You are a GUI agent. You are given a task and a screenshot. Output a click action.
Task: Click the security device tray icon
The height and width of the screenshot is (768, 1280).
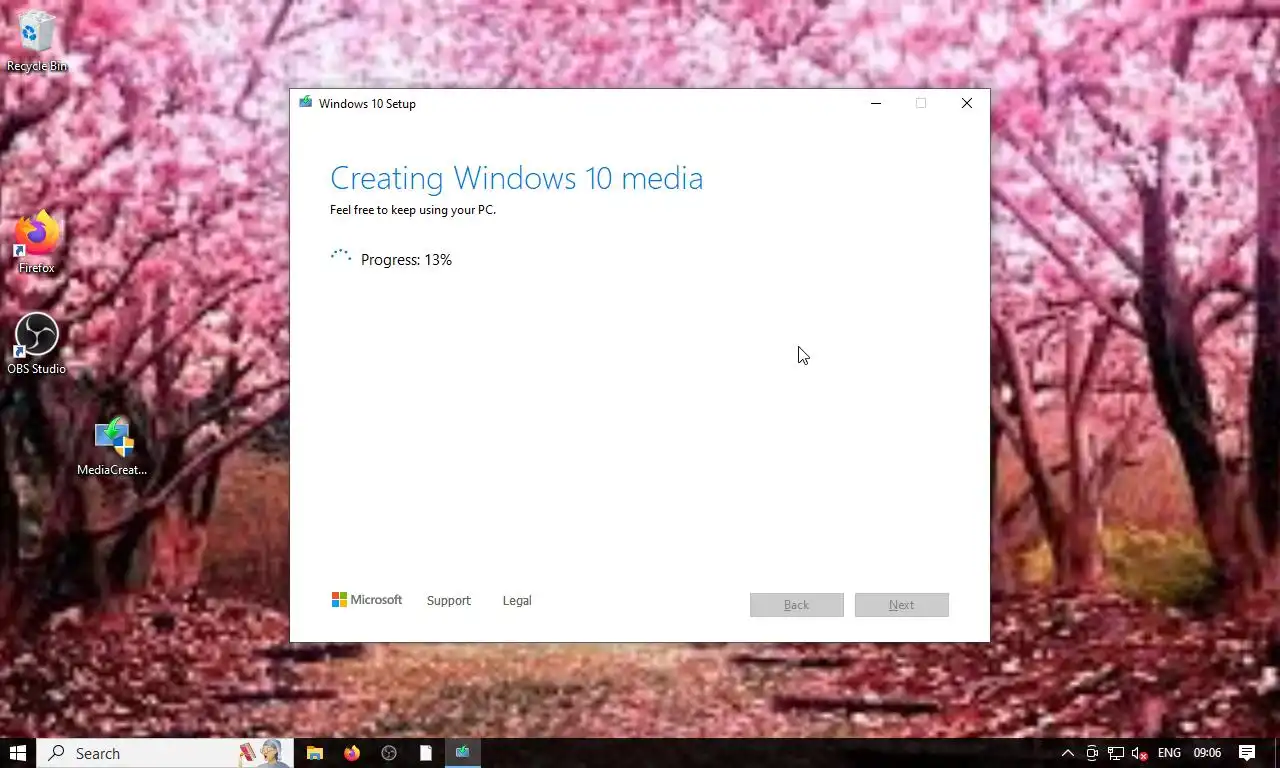[1092, 753]
